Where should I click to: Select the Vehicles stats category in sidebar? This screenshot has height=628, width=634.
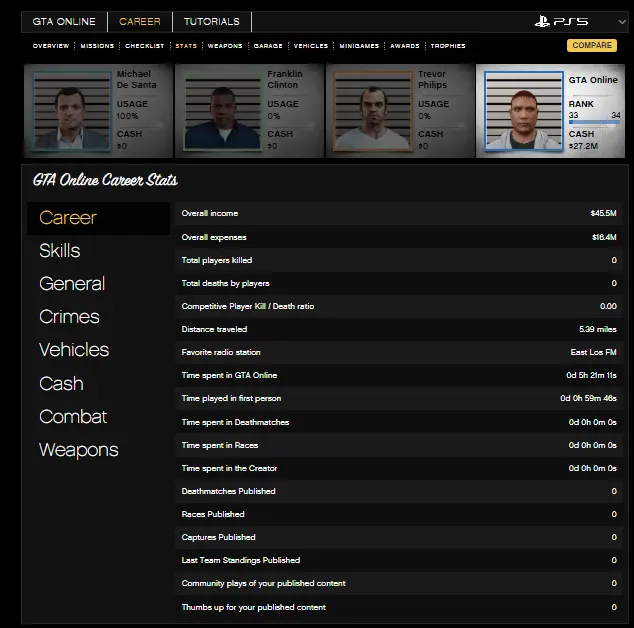(x=74, y=350)
